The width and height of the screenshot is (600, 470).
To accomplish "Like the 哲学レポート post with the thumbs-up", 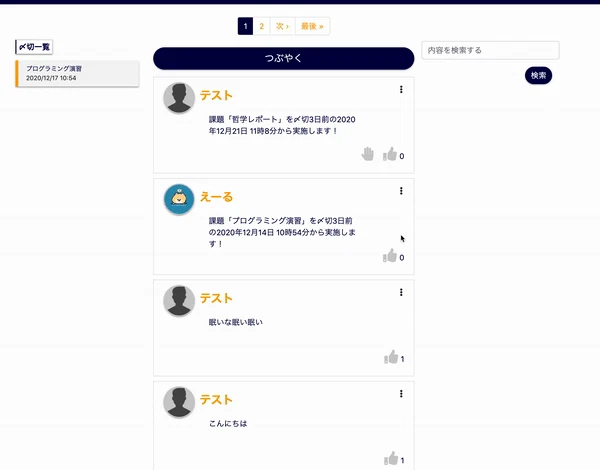I will click(390, 154).
